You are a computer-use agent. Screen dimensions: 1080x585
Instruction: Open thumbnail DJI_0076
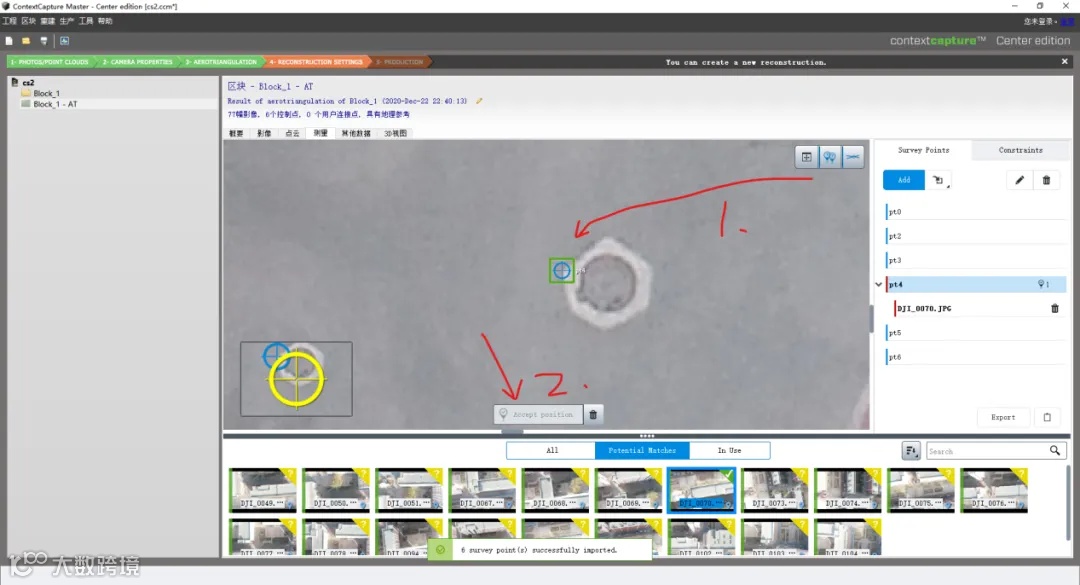tap(994, 490)
